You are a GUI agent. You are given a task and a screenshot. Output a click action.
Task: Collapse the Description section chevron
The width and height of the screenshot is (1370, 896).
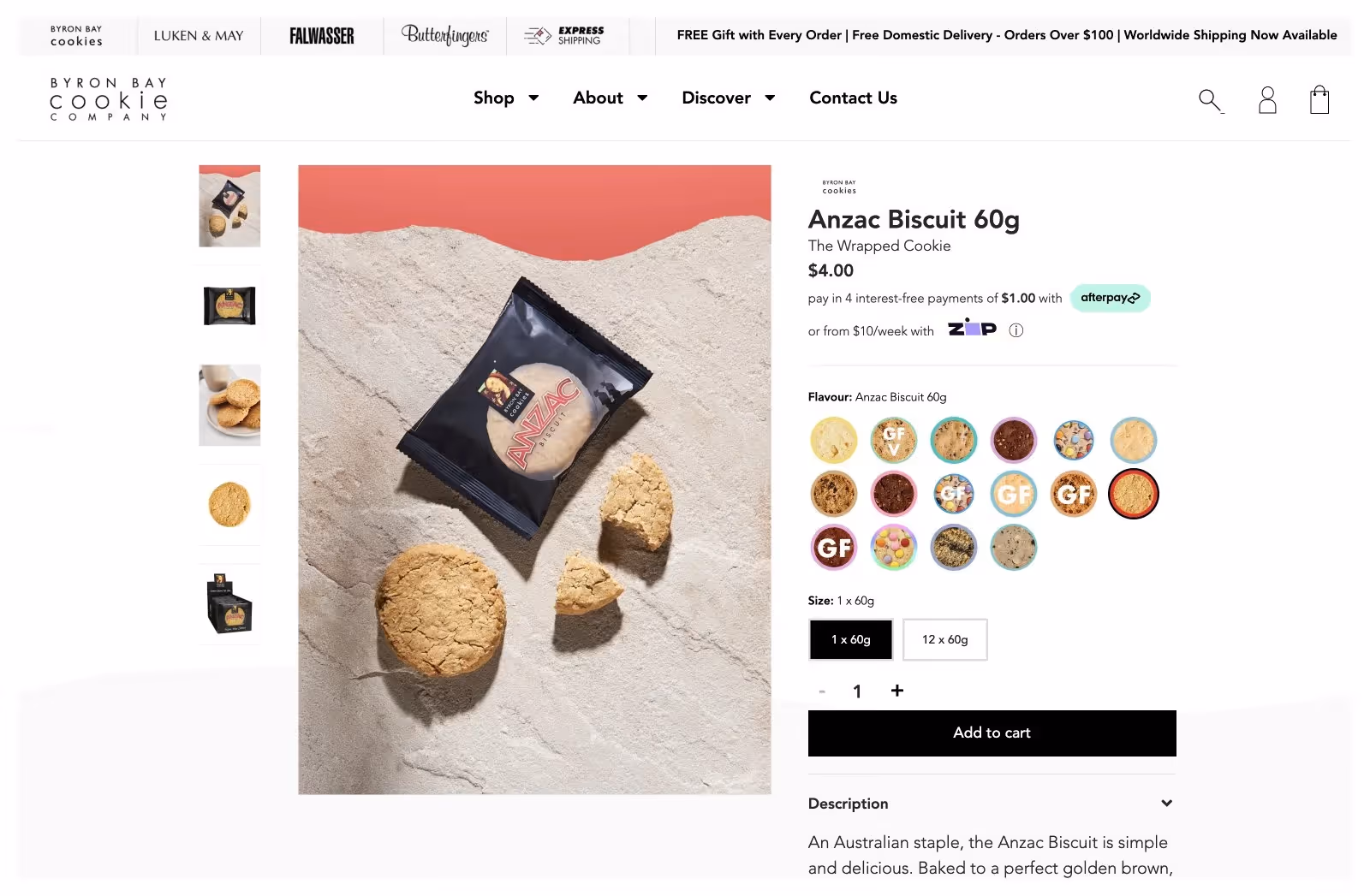coord(1166,803)
